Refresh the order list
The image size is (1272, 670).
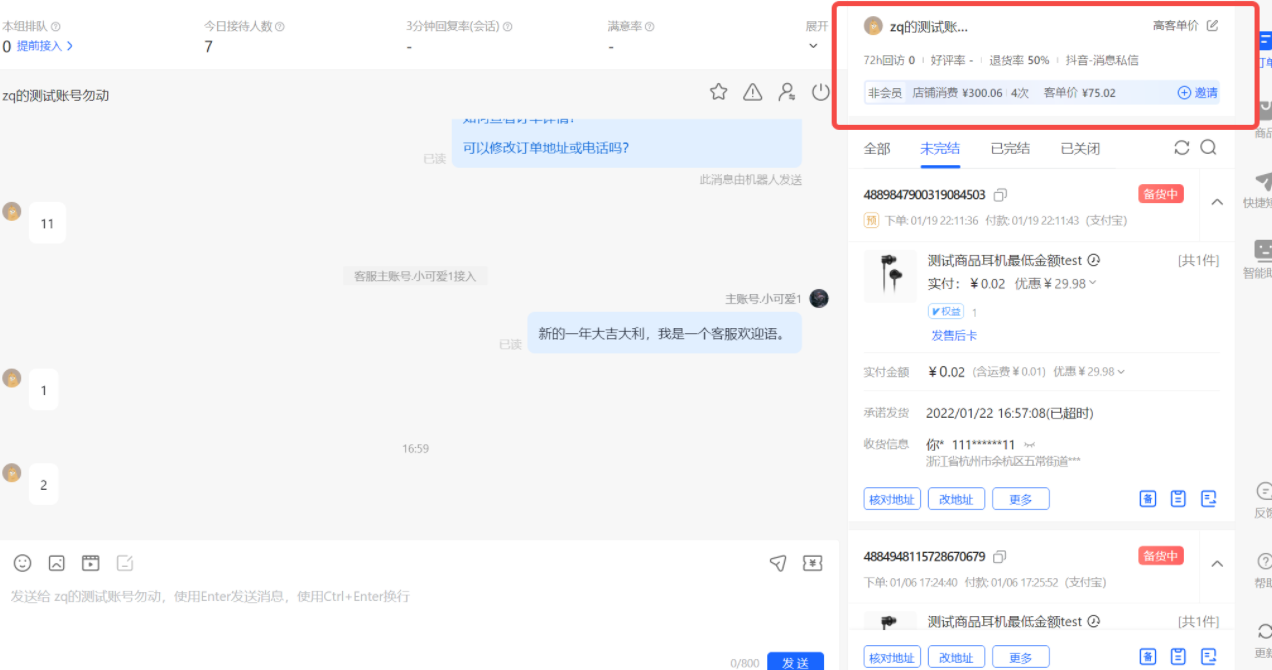coord(1181,148)
